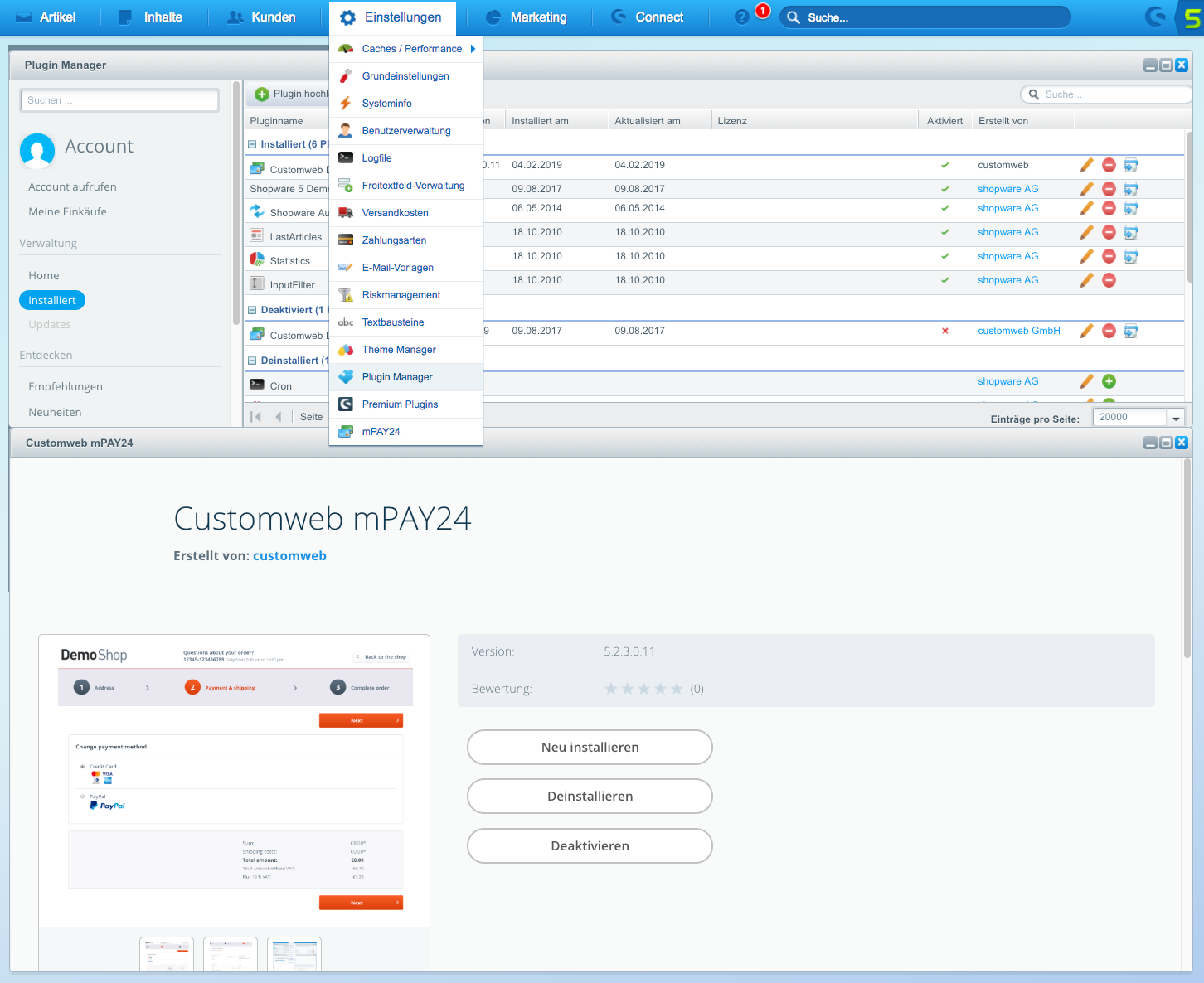Click the Plugin hochladen plus icon

262,94
